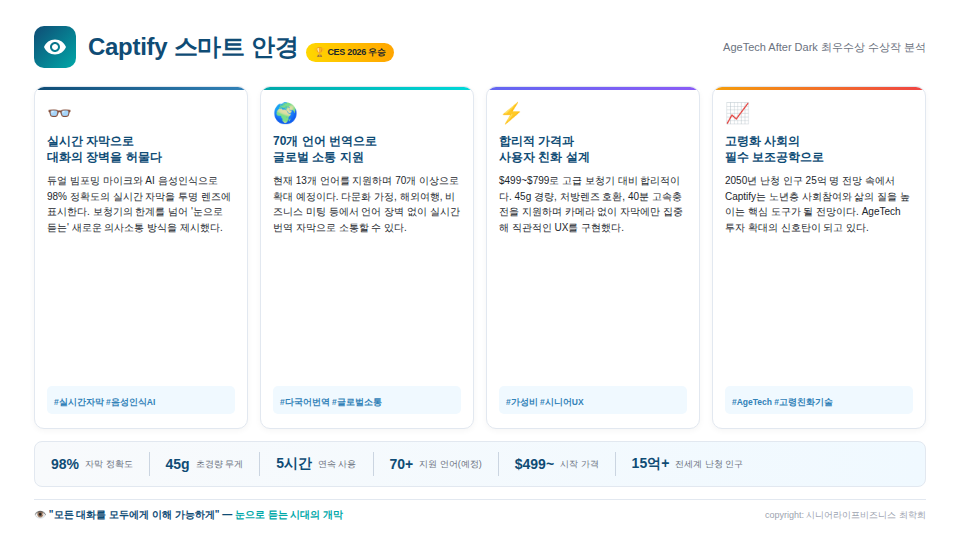960x540 pixels.
Task: Click the globe icon on translation card
Action: coord(285,113)
